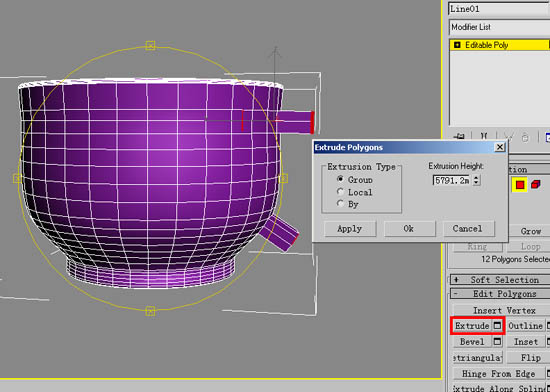Screen dimensions: 550x392
Task: Click the Apply button in Extrude Polygons
Action: point(350,229)
